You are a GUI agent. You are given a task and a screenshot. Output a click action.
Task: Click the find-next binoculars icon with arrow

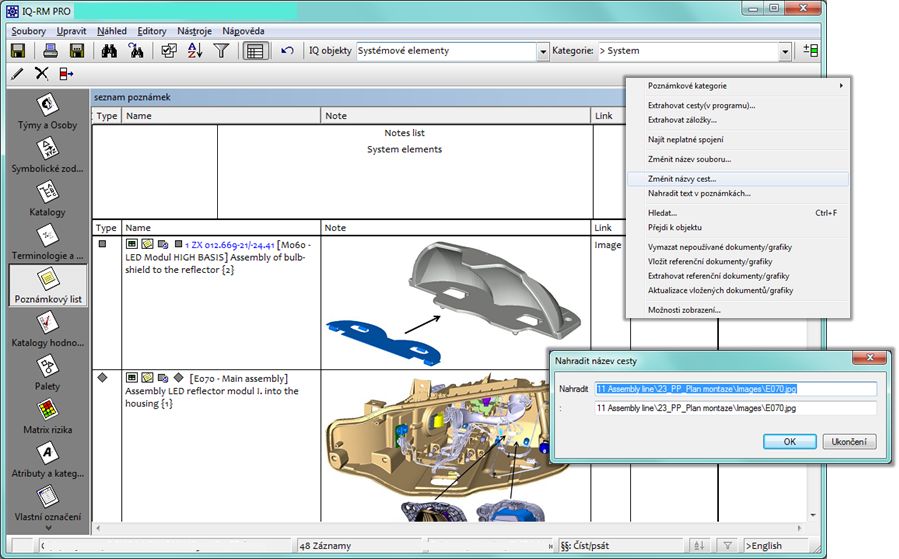tap(136, 51)
